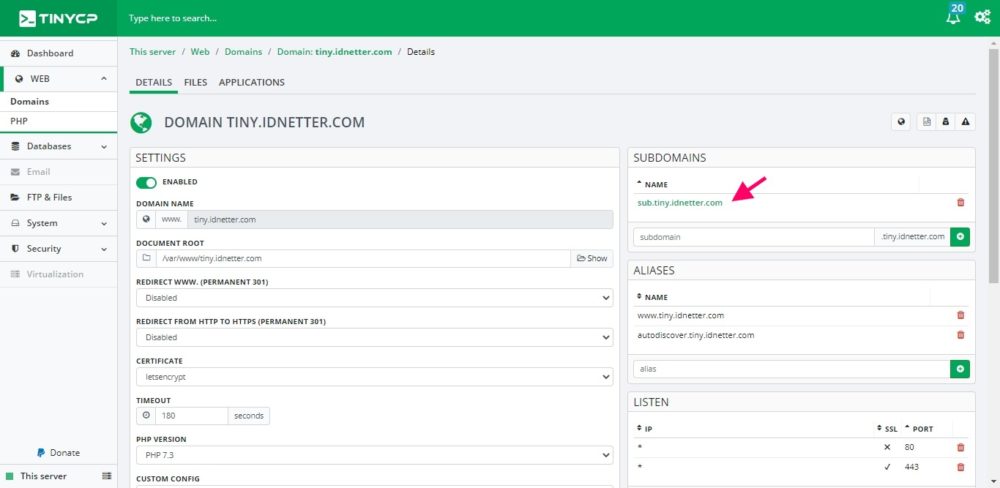Open the sub.tiny.idnetter.com subdomain link

click(680, 203)
